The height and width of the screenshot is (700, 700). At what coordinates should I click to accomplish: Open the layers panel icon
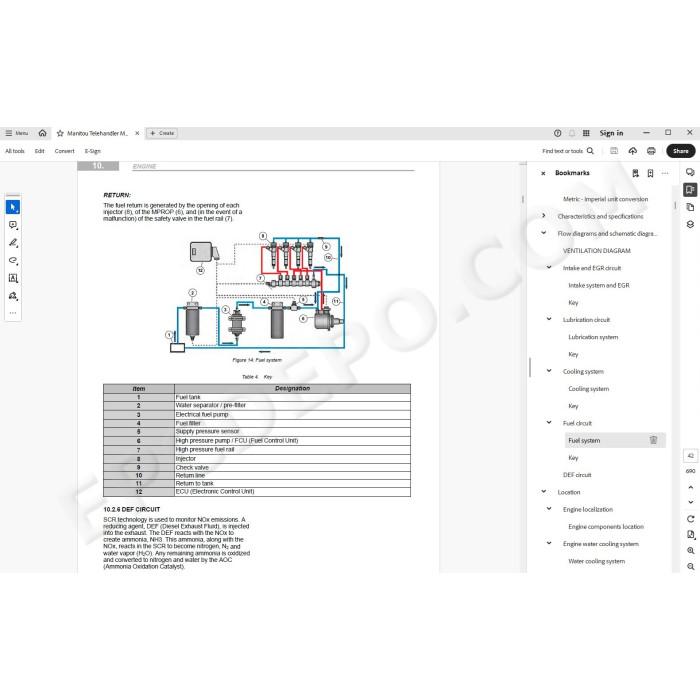[x=690, y=224]
